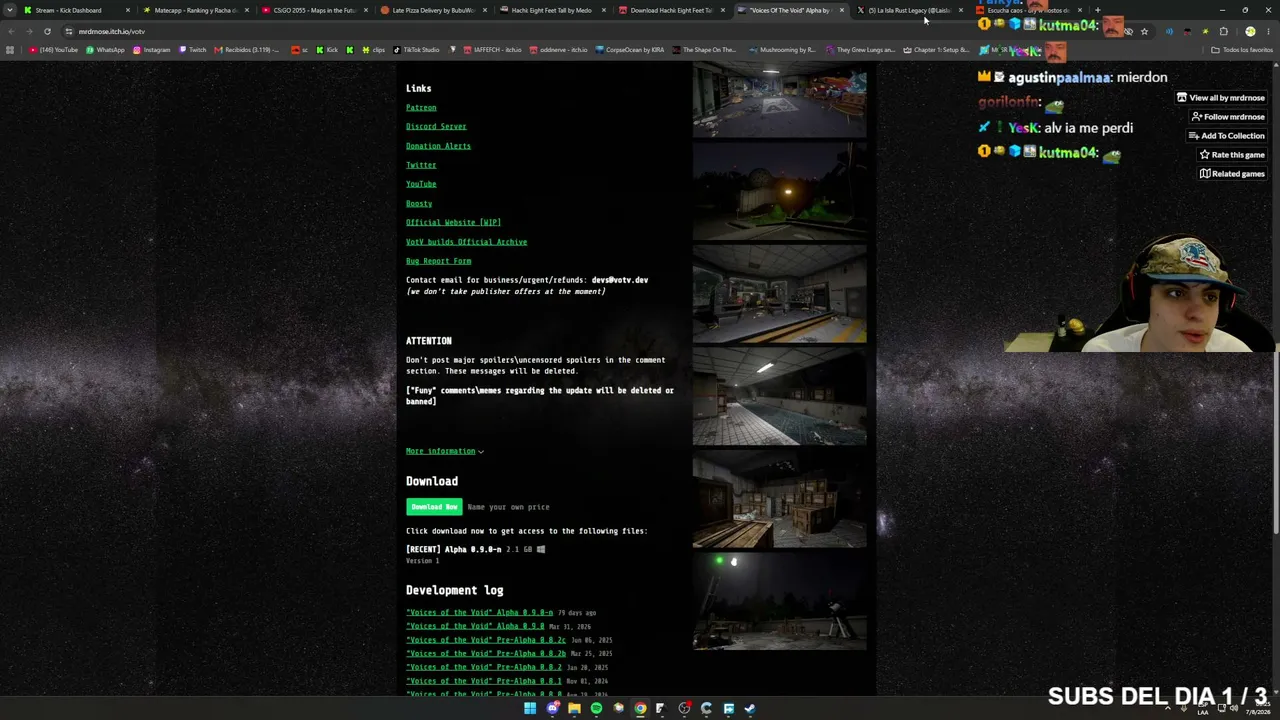Viewport: 1280px width, 720px height.
Task: Expand the More information section
Action: (x=445, y=451)
